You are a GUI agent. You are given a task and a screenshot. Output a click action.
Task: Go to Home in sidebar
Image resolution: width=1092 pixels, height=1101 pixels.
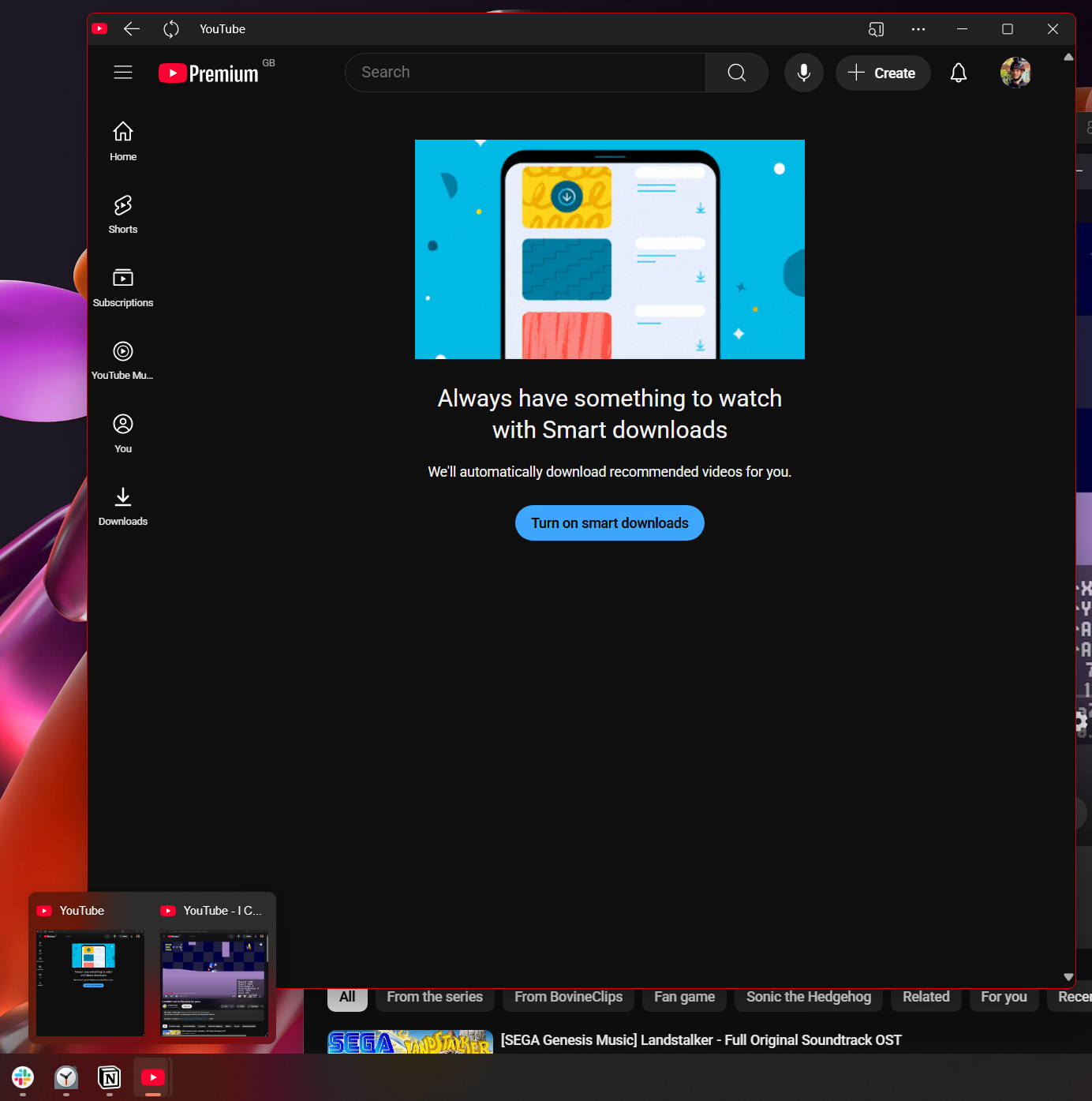[123, 141]
